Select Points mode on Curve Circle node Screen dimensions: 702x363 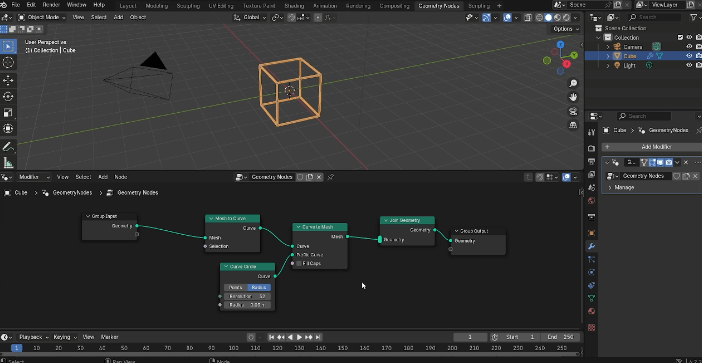pyautogui.click(x=236, y=287)
